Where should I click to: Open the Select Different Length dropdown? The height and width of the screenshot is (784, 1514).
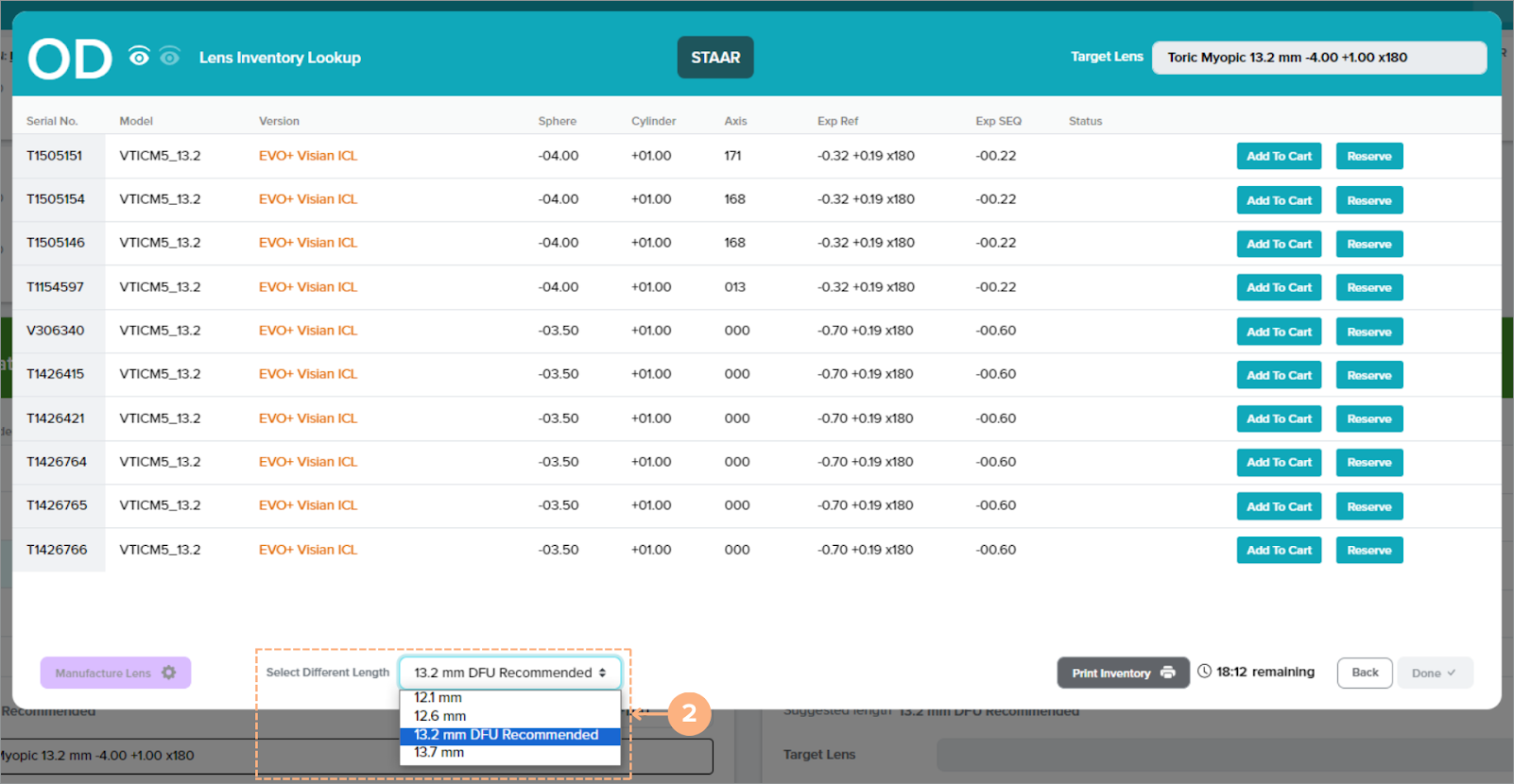[x=509, y=673]
